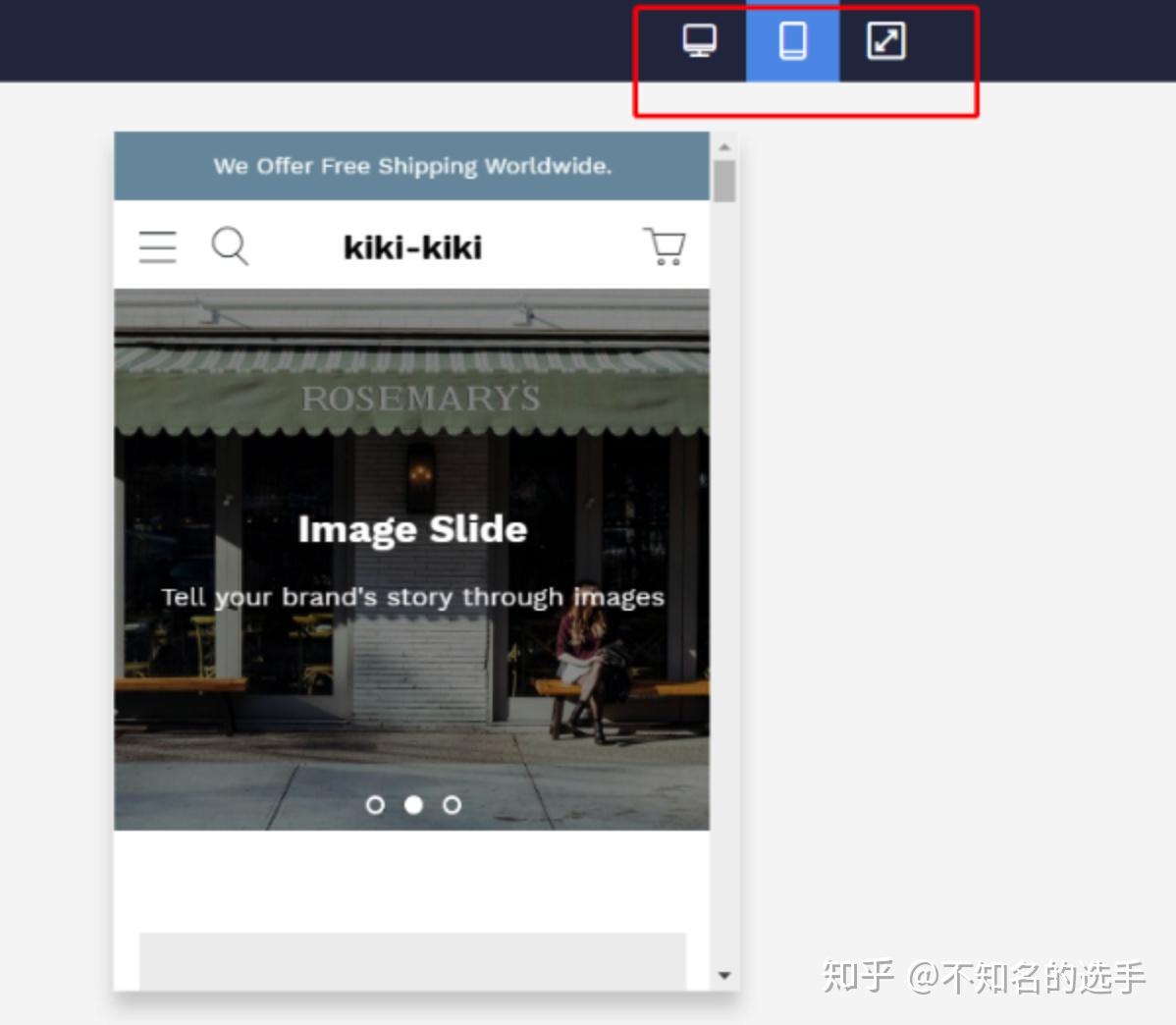Screen dimensions: 1176x1025
Task: Select the second slide indicator dot
Action: click(x=413, y=805)
